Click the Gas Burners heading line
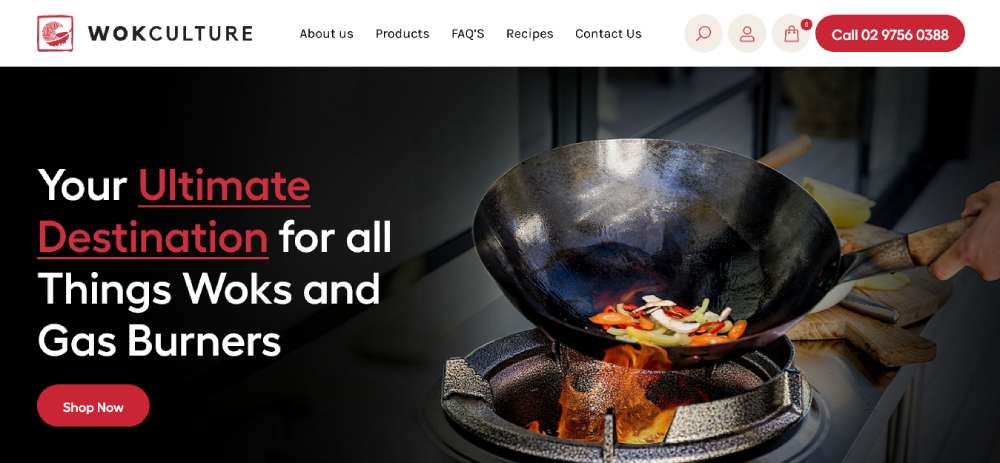 pos(159,341)
